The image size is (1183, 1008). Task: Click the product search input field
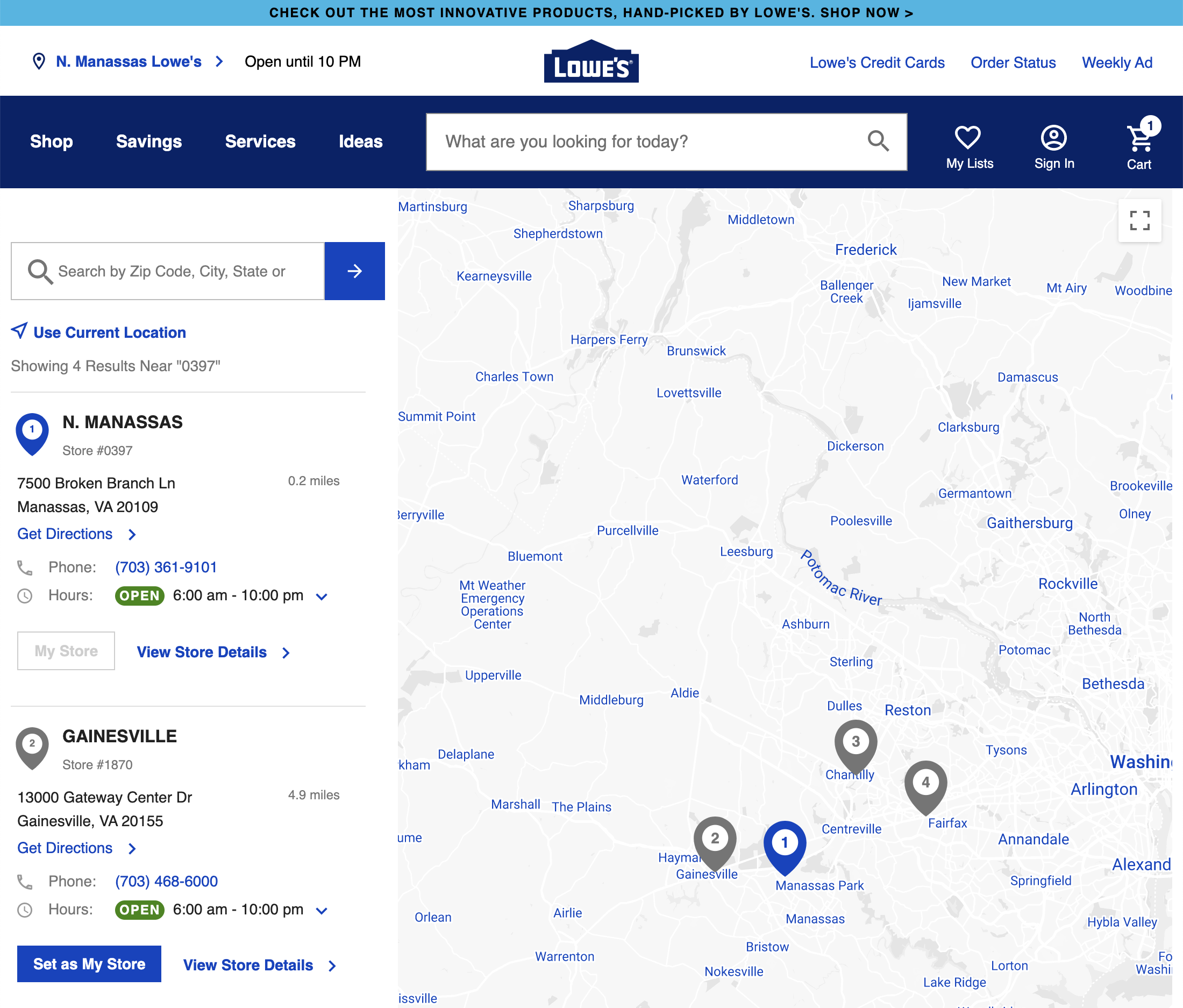tap(628, 141)
